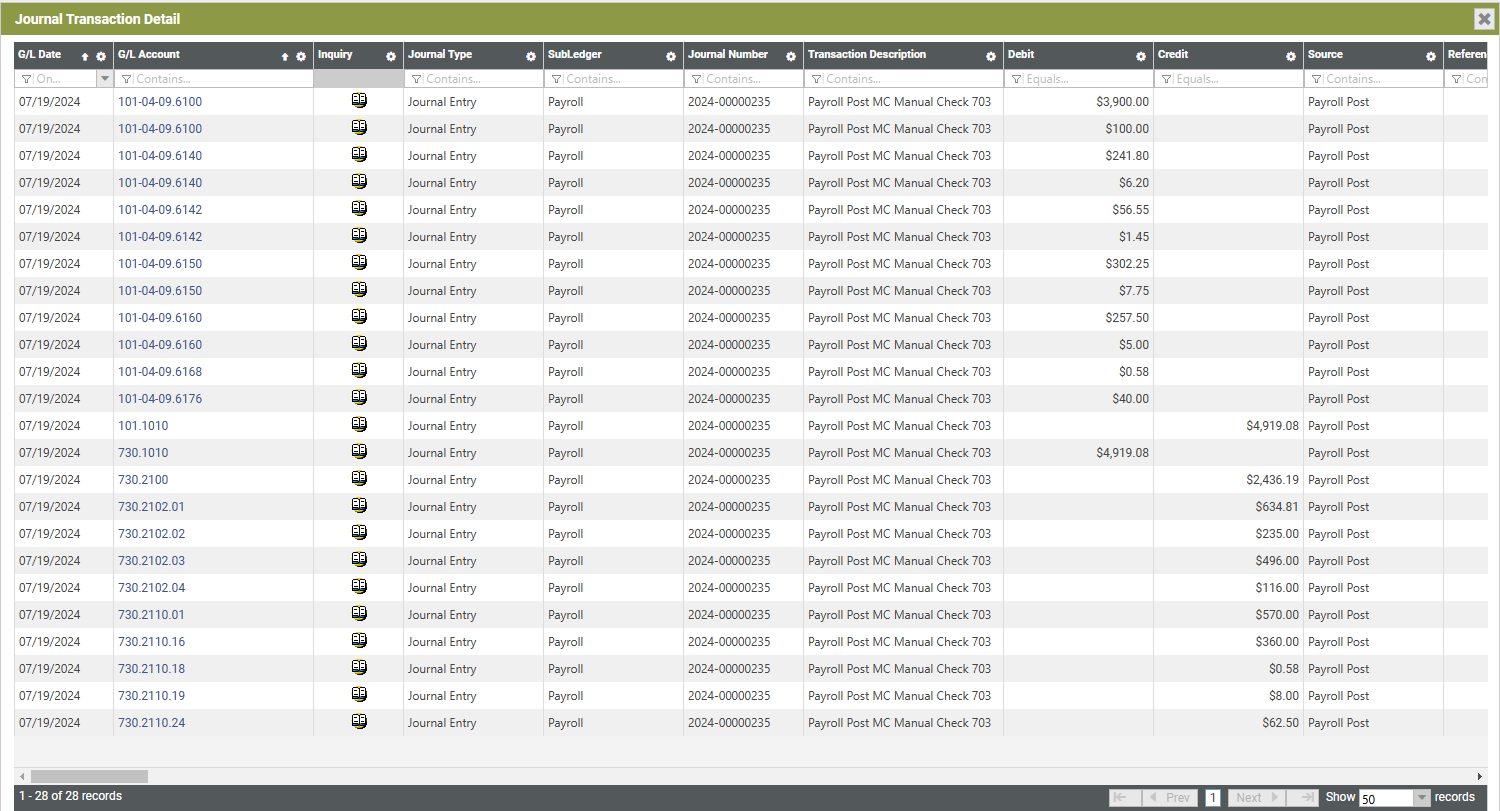Open inquiry icon for the $302.25 debit row
Viewport: 1500px width, 811px height.
click(x=359, y=262)
